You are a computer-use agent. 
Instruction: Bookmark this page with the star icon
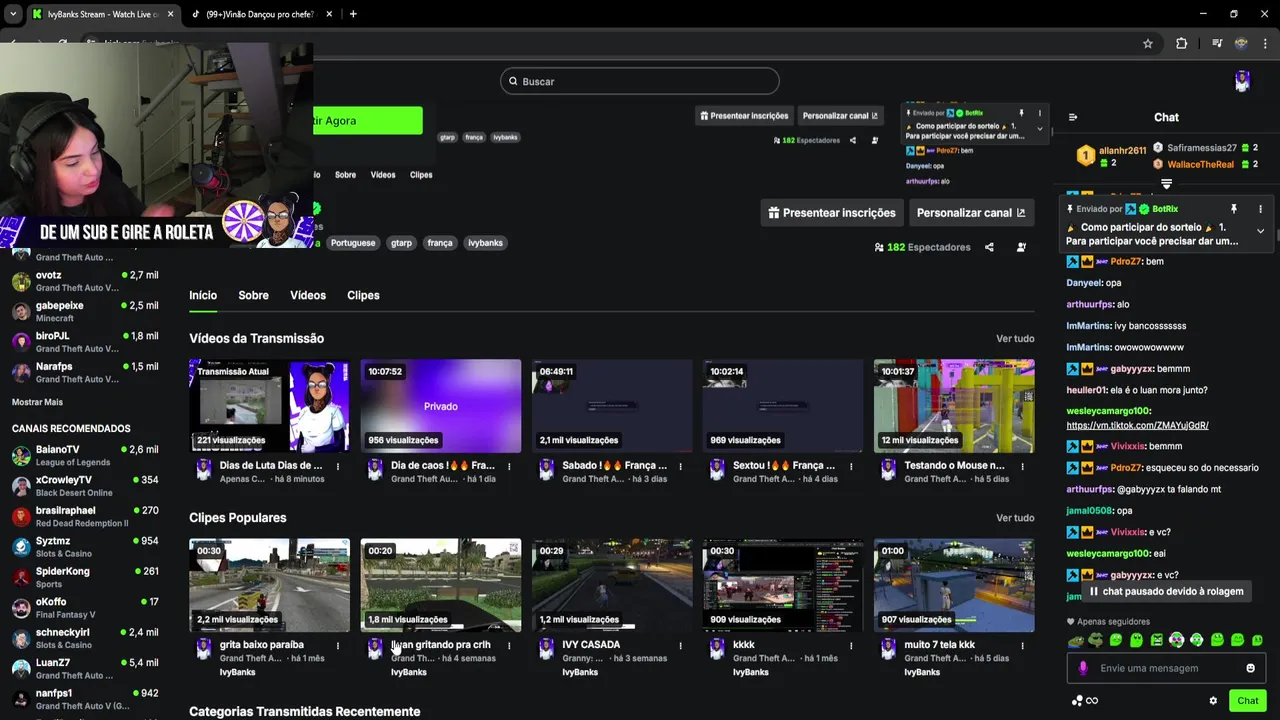(x=1148, y=43)
